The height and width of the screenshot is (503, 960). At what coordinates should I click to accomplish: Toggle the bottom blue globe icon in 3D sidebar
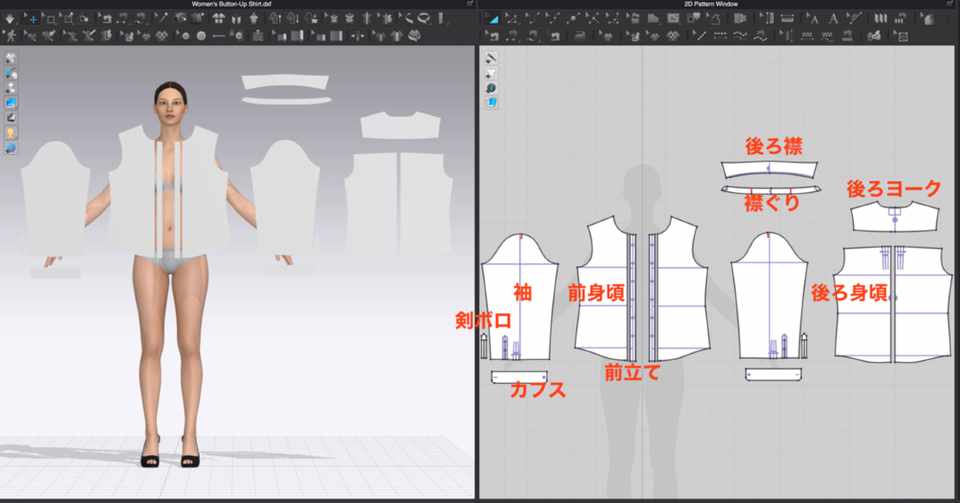10,147
